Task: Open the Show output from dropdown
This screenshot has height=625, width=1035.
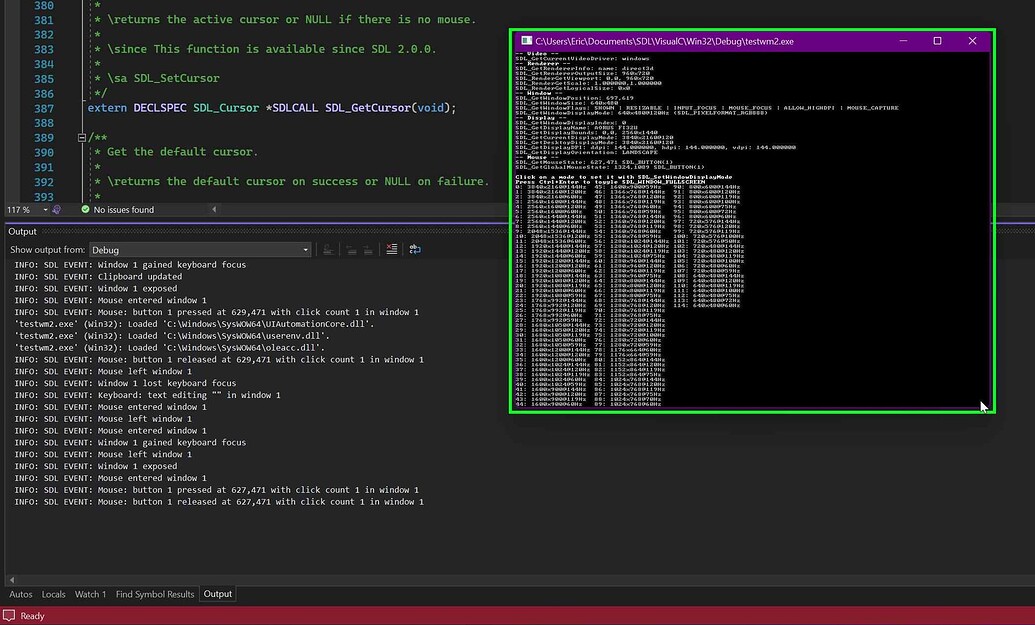Action: 306,249
